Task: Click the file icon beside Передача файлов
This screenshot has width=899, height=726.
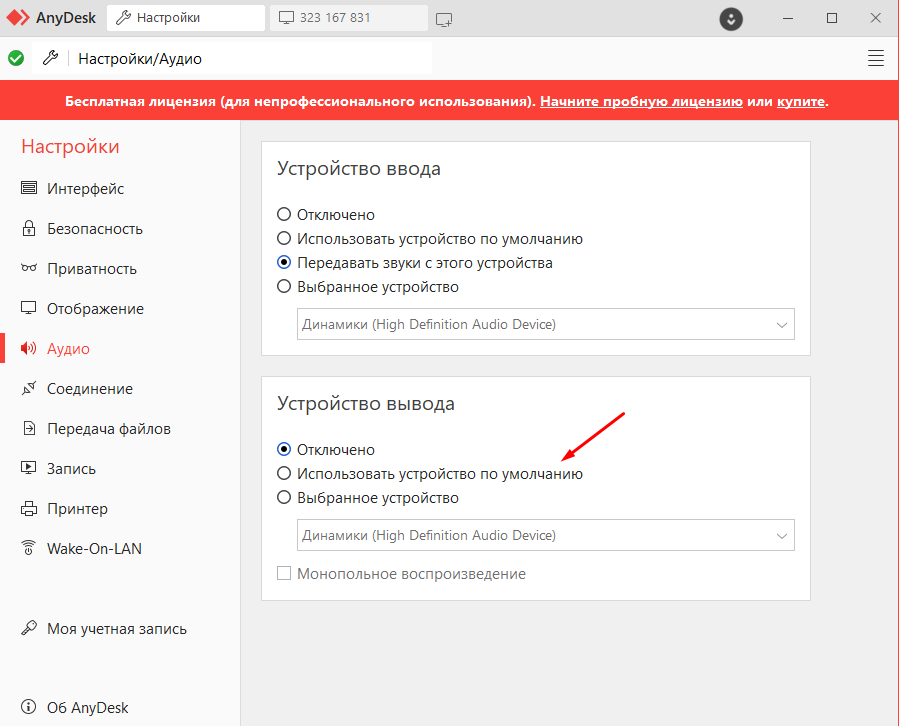Action: [x=29, y=428]
